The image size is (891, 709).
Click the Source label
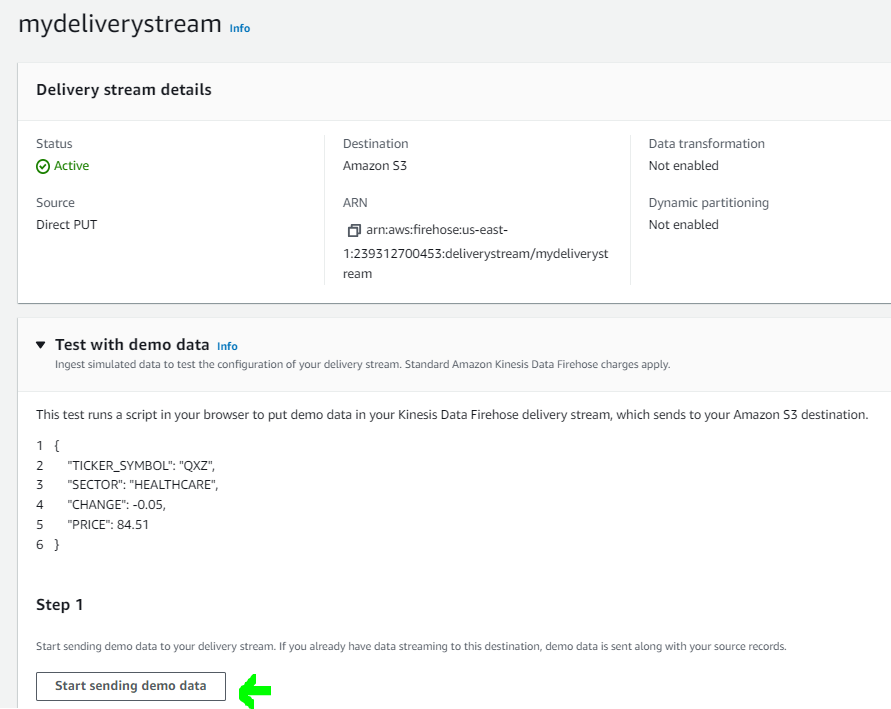click(55, 203)
